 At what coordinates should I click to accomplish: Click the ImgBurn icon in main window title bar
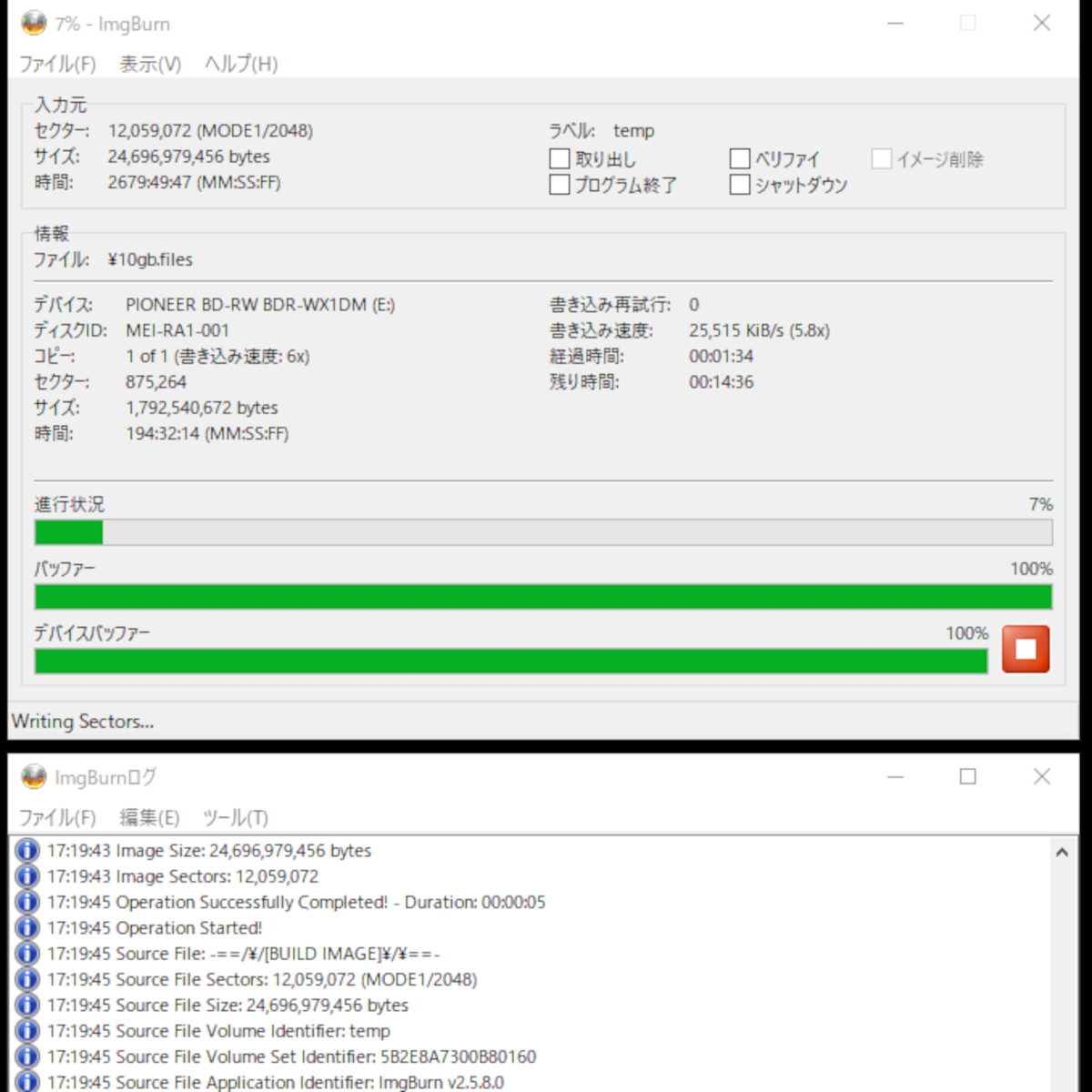pos(35,23)
